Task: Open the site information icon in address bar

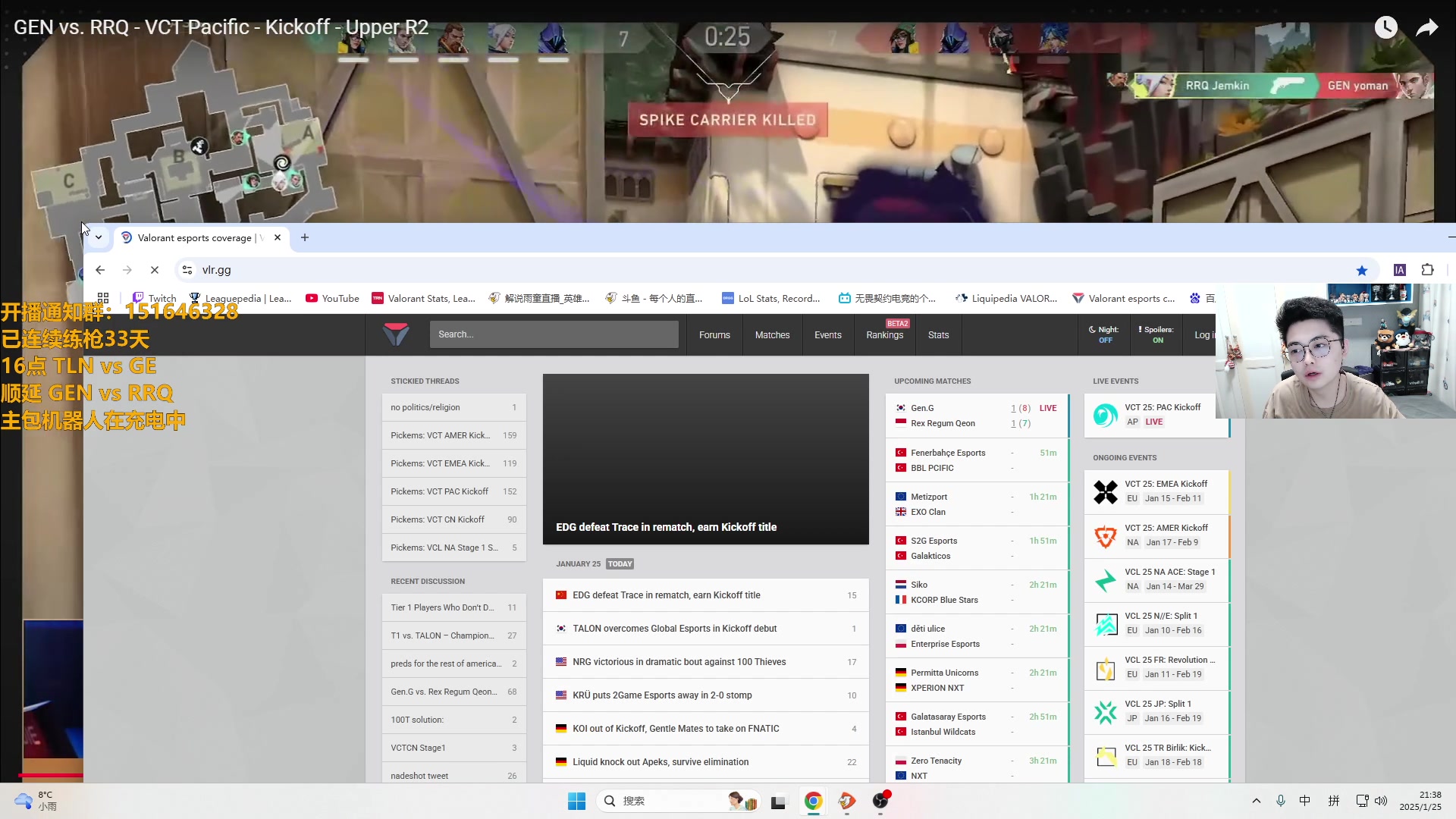Action: (x=187, y=270)
